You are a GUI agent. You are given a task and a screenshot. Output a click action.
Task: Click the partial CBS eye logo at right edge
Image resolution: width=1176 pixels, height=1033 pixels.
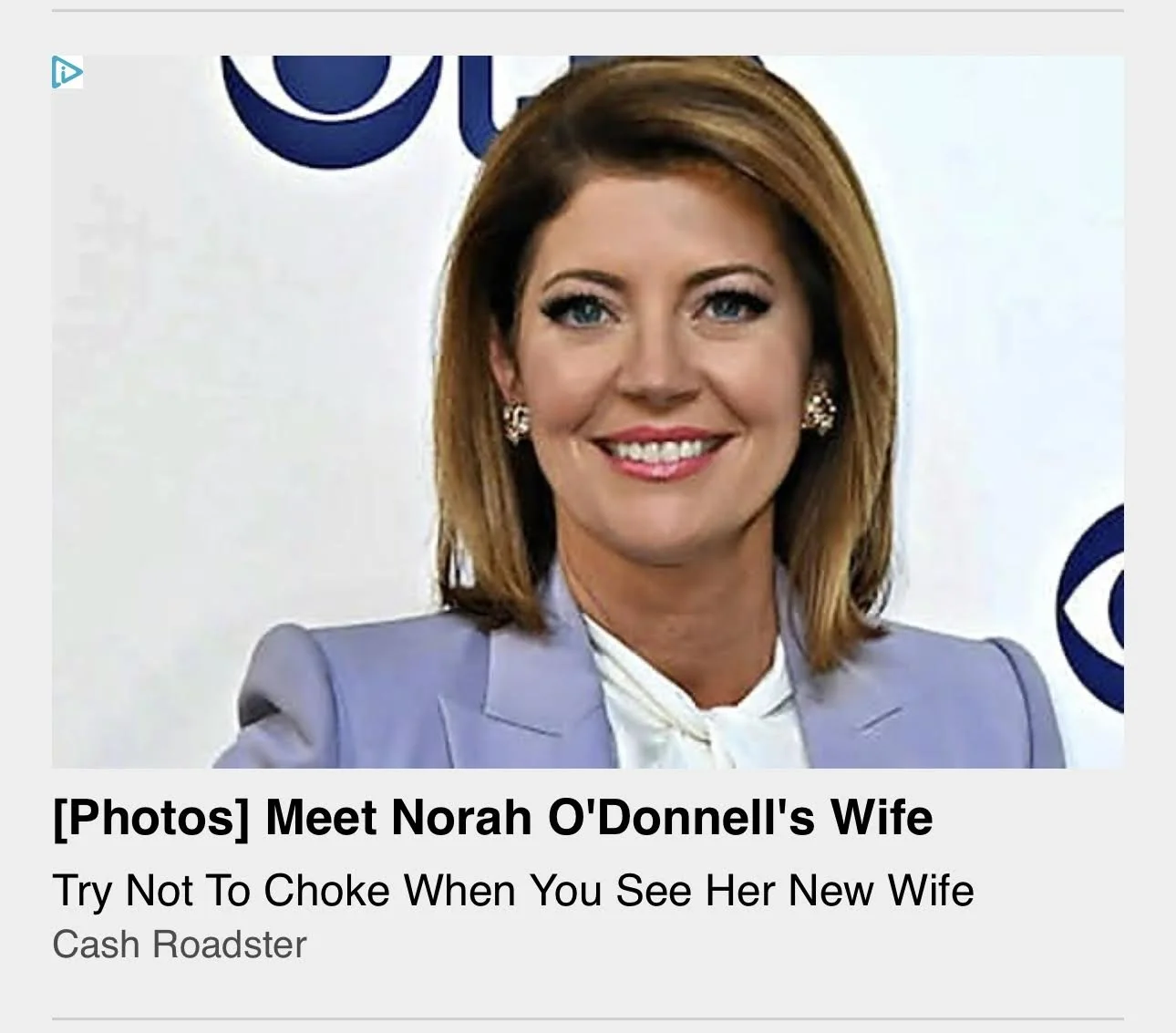[x=1091, y=607]
